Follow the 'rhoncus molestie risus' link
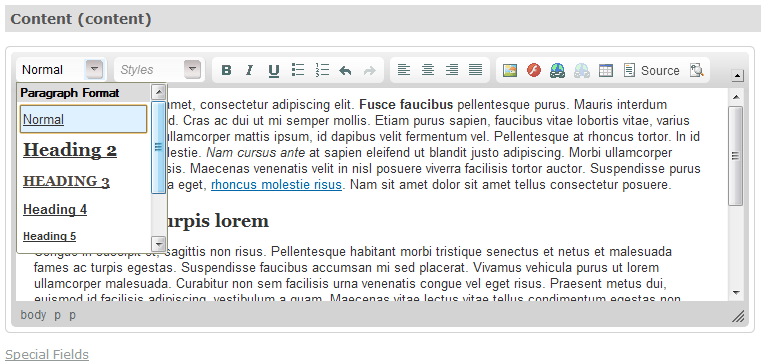Viewport: 761px width, 364px height. [276, 185]
